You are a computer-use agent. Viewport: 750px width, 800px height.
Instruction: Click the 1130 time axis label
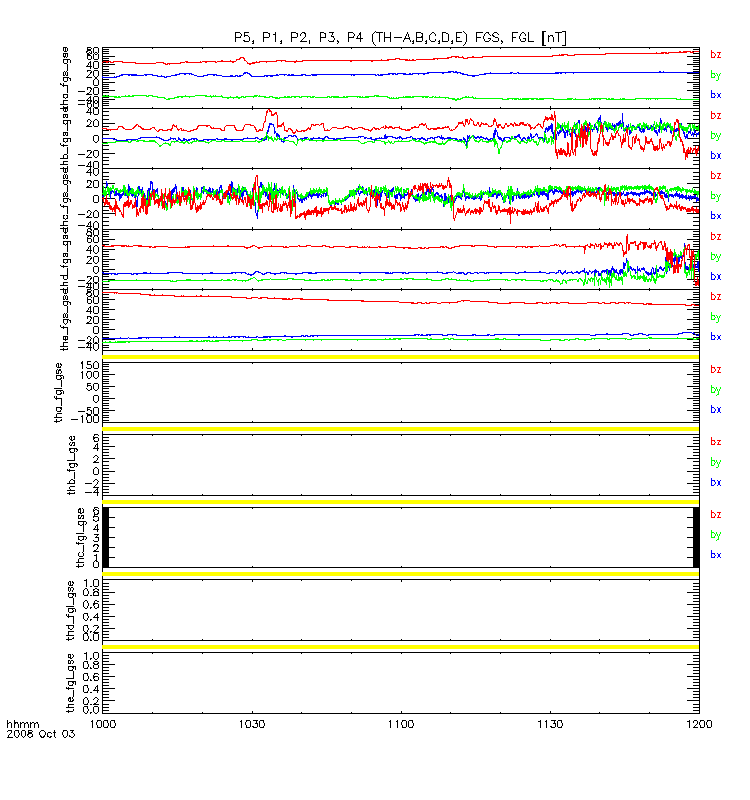(x=551, y=724)
